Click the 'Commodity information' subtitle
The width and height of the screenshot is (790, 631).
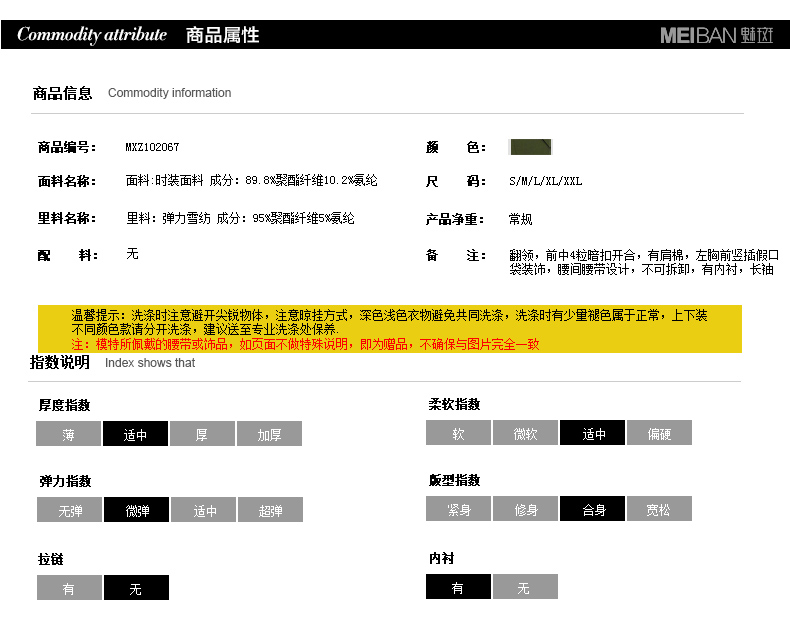tap(169, 93)
